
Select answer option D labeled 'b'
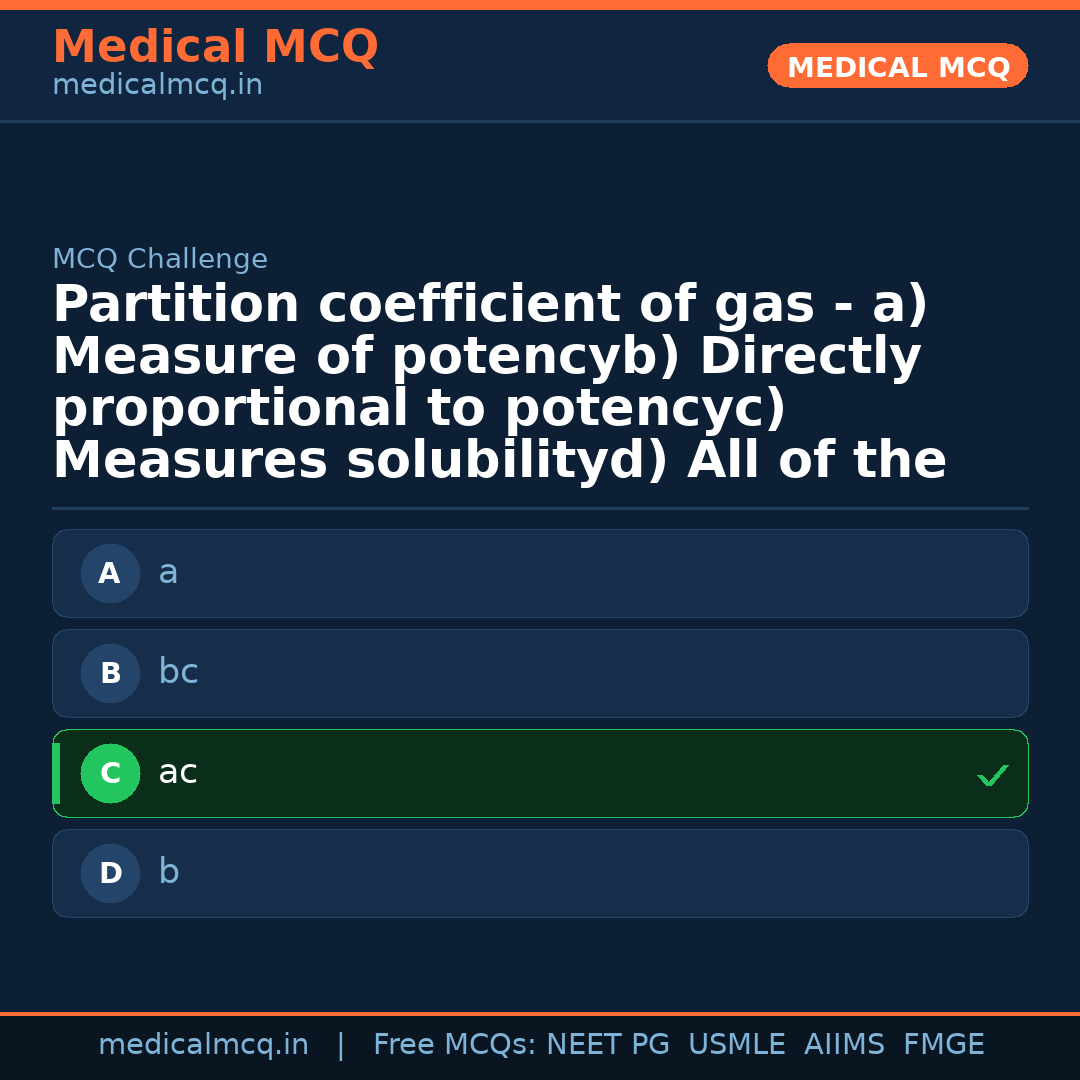coord(540,873)
